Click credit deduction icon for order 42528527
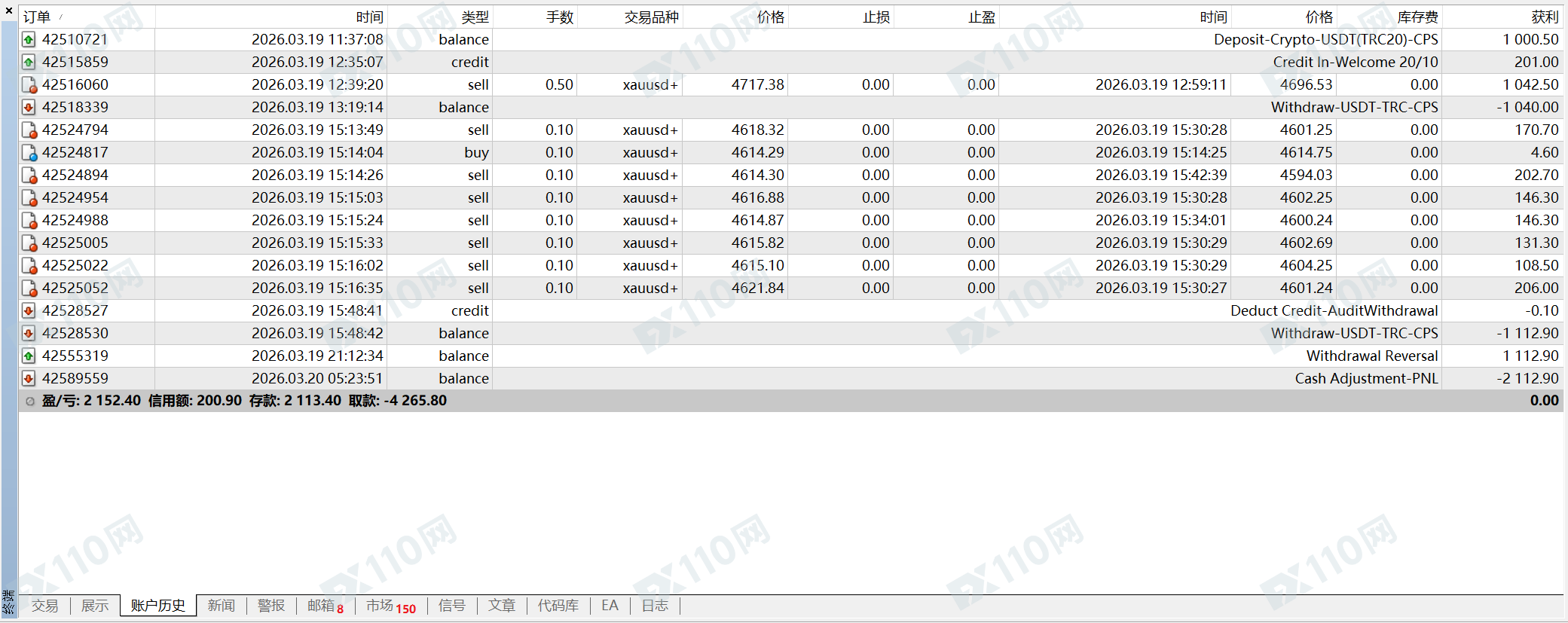The height and width of the screenshot is (623, 1568). coord(29,311)
